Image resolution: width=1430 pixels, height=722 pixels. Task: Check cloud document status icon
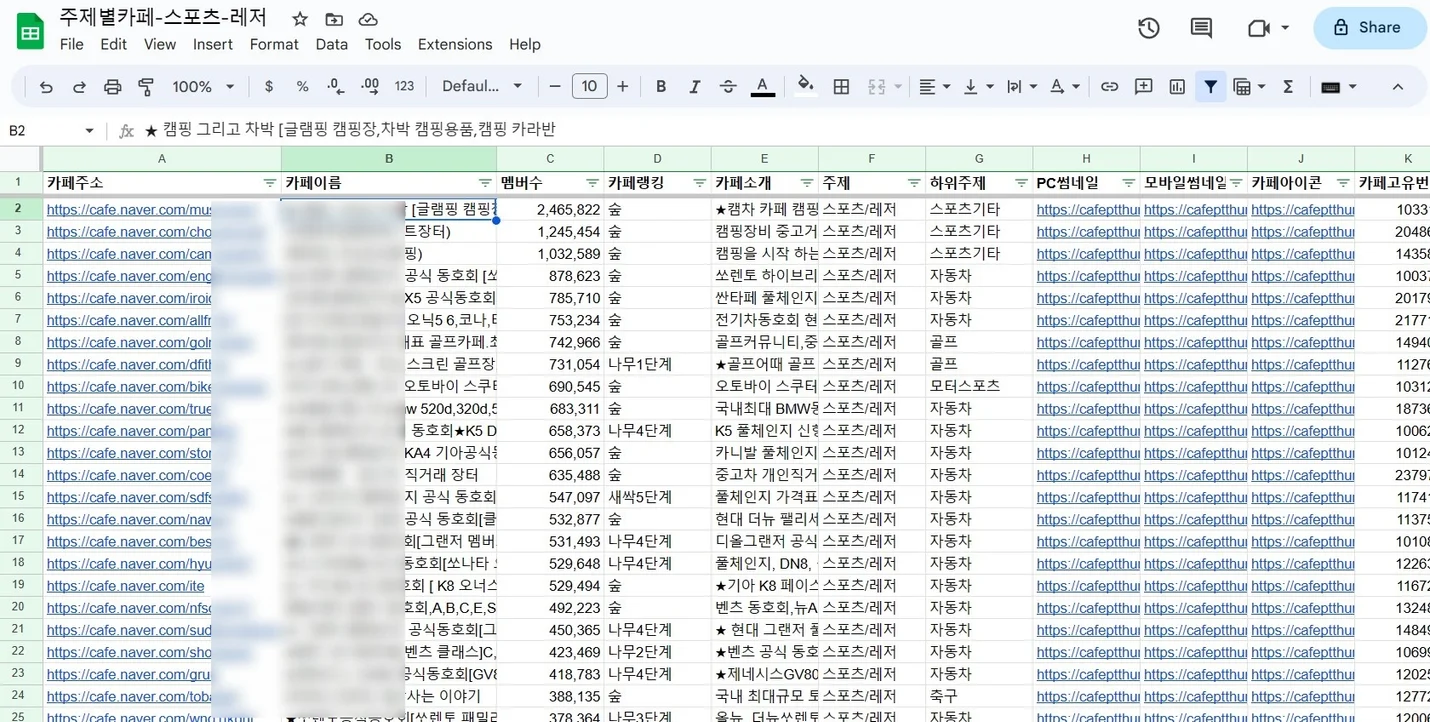(368, 19)
